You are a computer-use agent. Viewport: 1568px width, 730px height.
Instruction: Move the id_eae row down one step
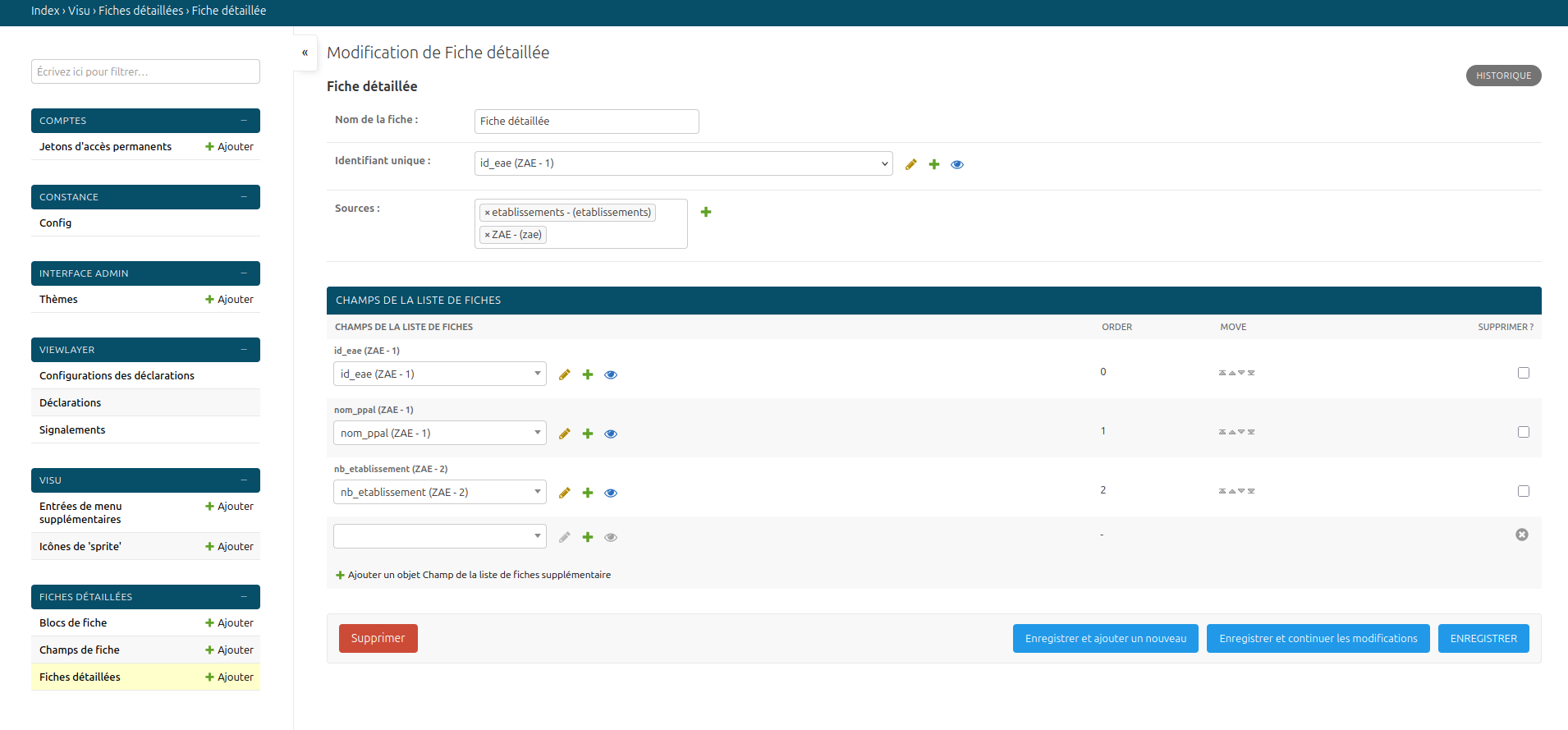(1241, 373)
